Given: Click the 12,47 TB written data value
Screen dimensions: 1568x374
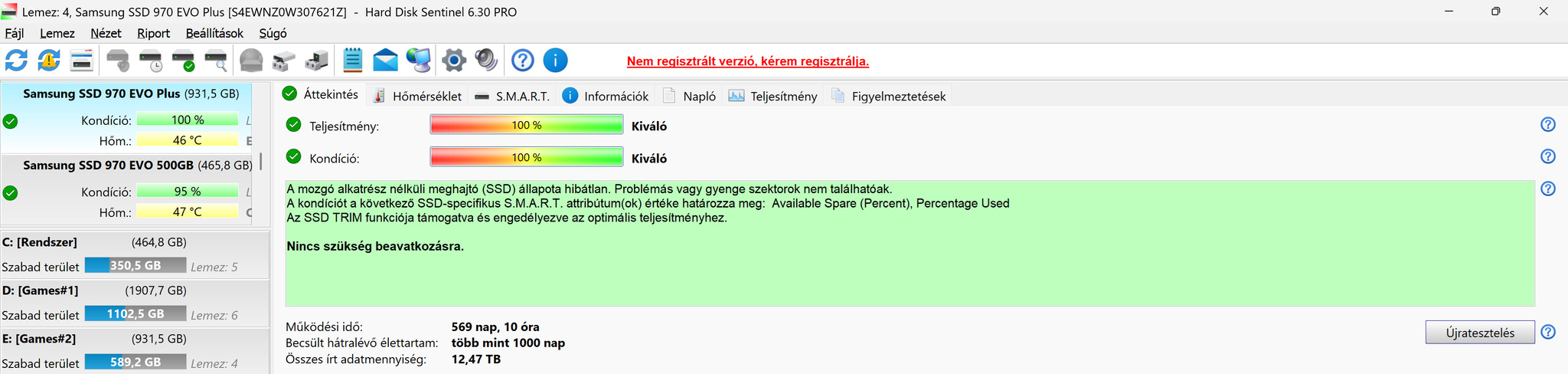Looking at the screenshot, I should click(x=476, y=359).
